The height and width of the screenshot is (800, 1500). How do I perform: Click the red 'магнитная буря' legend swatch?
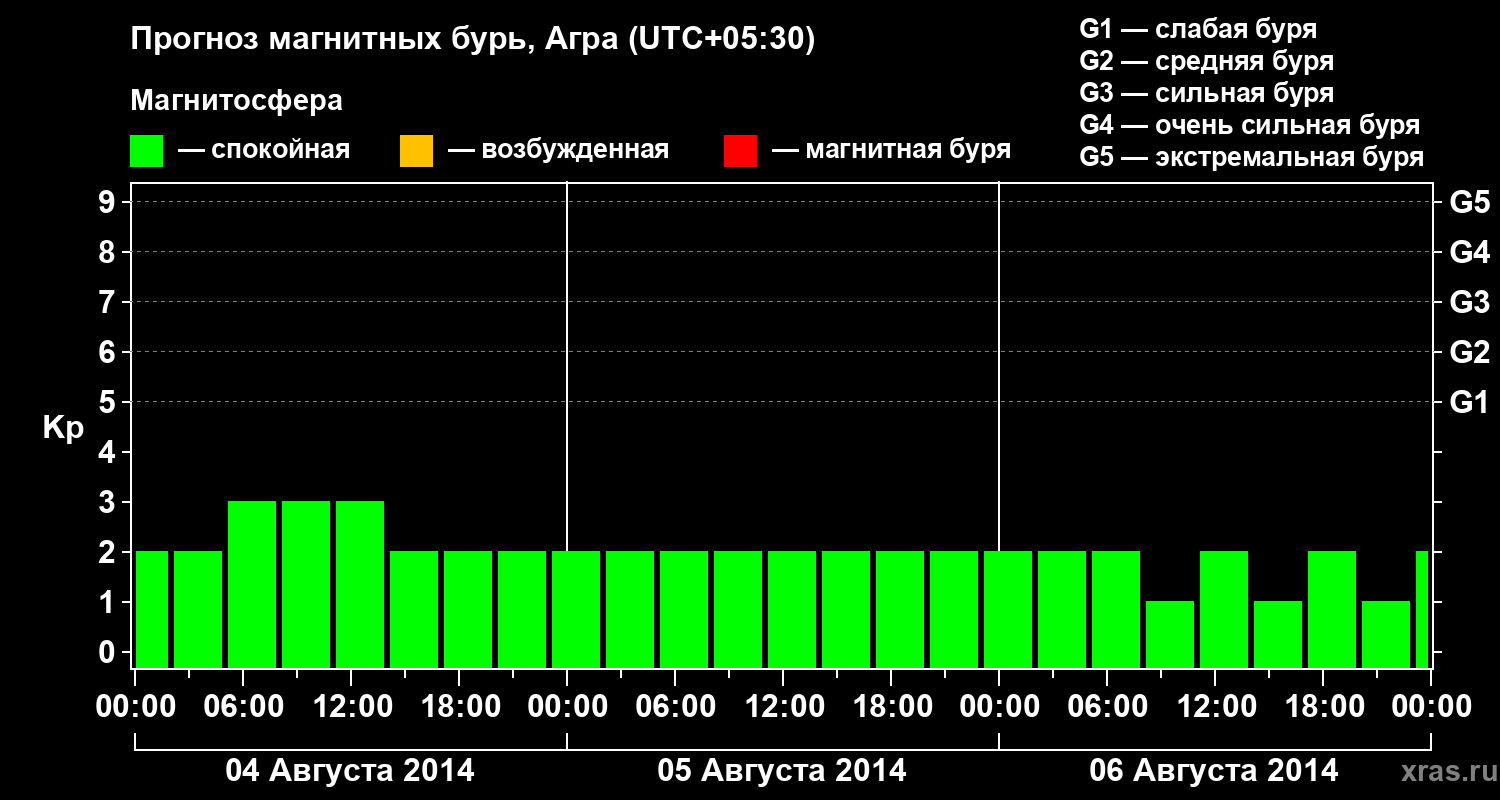coord(740,151)
